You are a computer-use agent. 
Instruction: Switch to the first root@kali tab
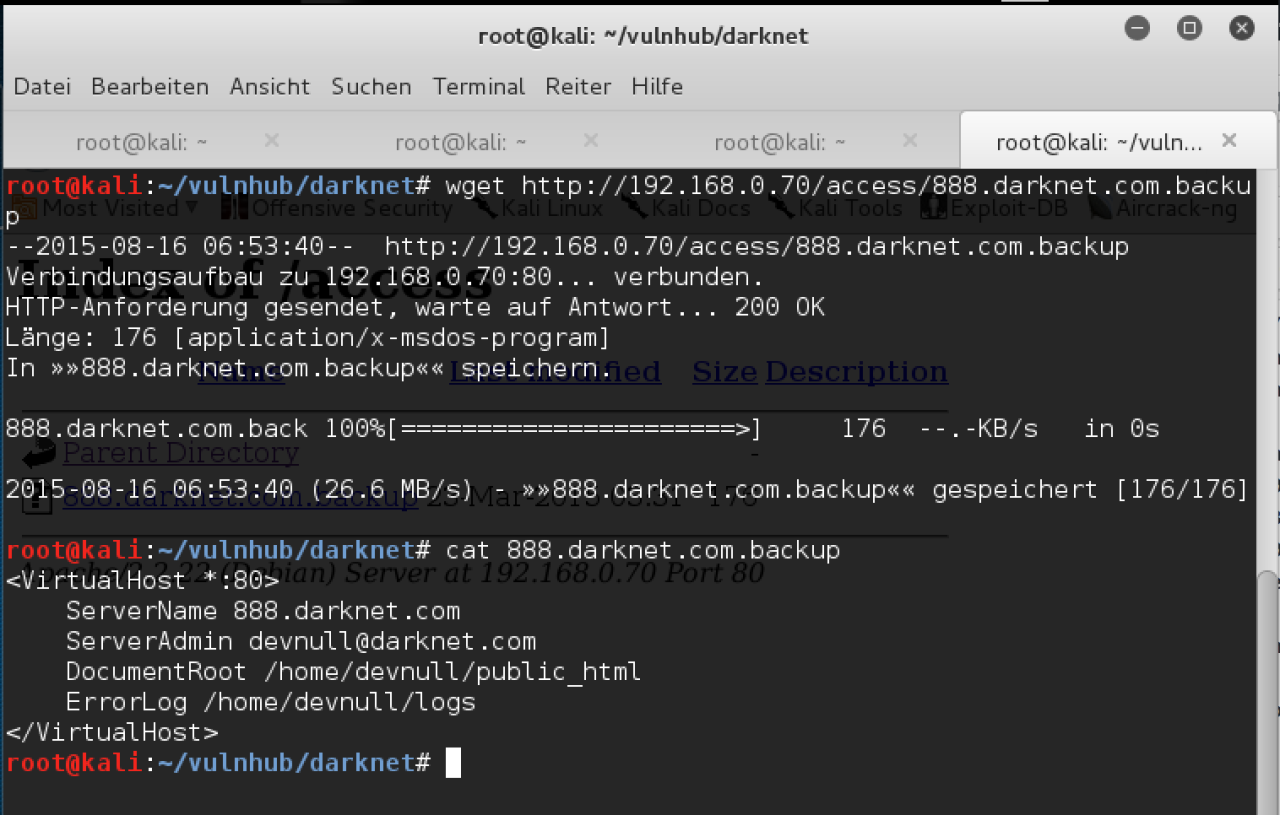[142, 142]
